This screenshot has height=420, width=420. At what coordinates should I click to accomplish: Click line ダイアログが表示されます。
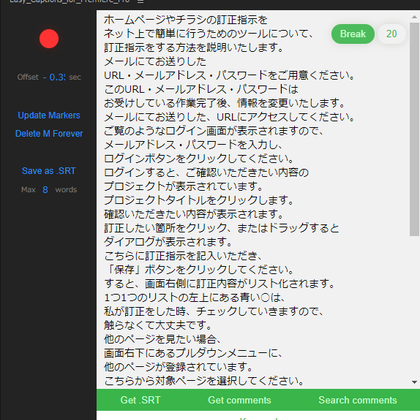pos(168,242)
